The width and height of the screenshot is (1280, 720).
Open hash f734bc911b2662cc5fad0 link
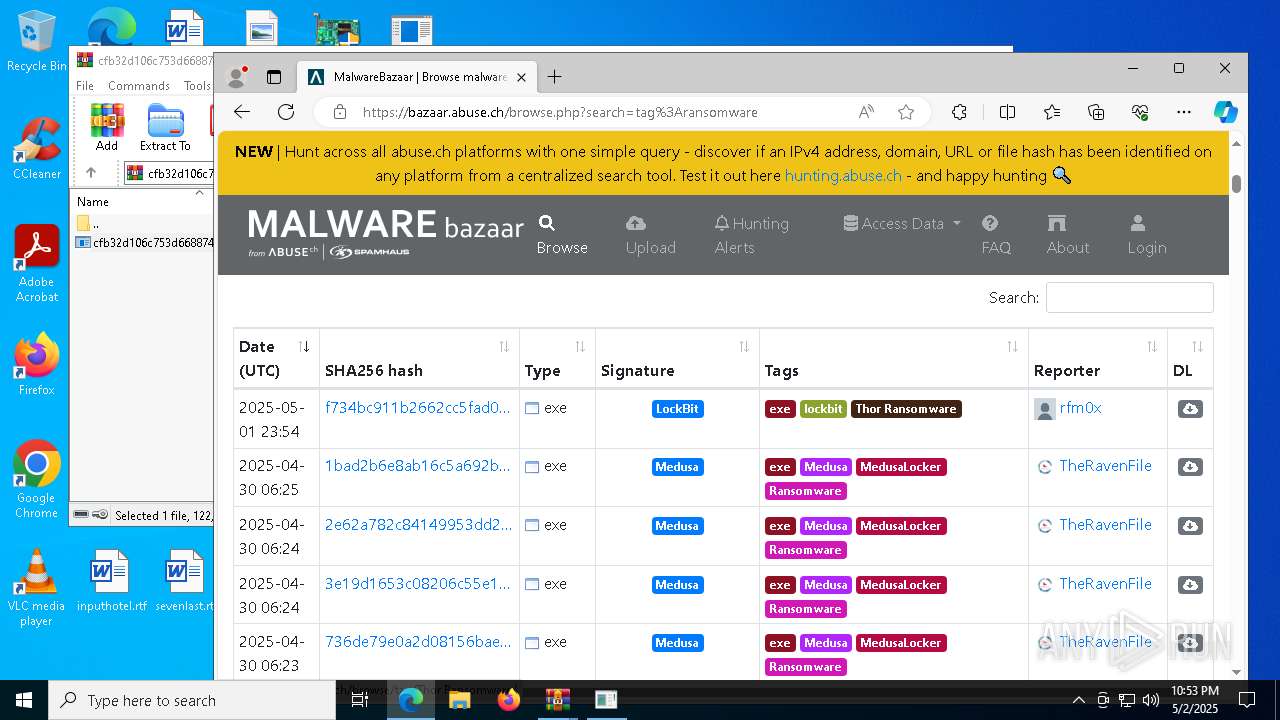click(x=417, y=407)
